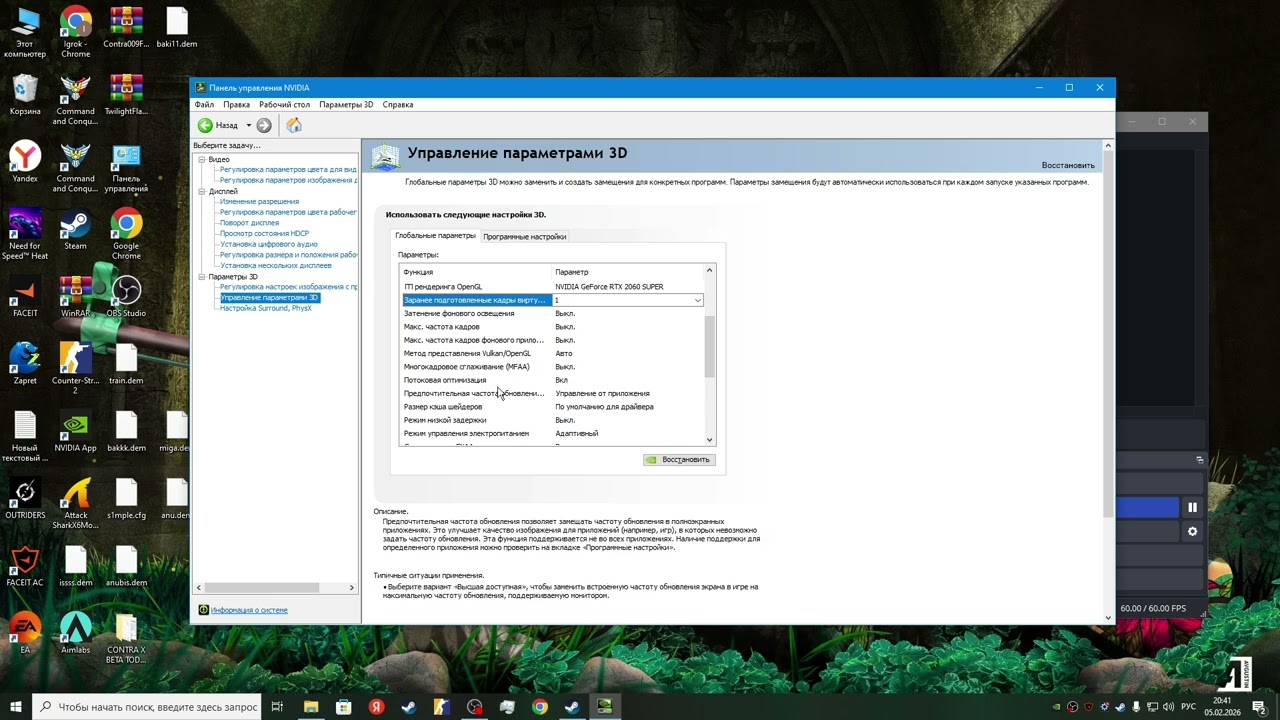Open train.dem file on desktop

(x=126, y=365)
